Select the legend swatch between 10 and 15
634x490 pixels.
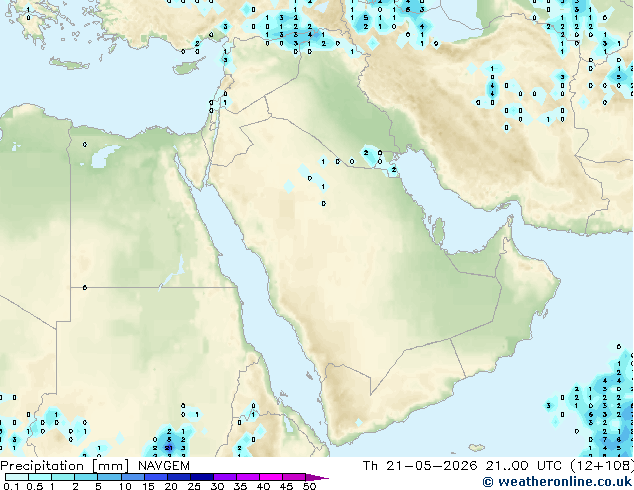pos(133,477)
